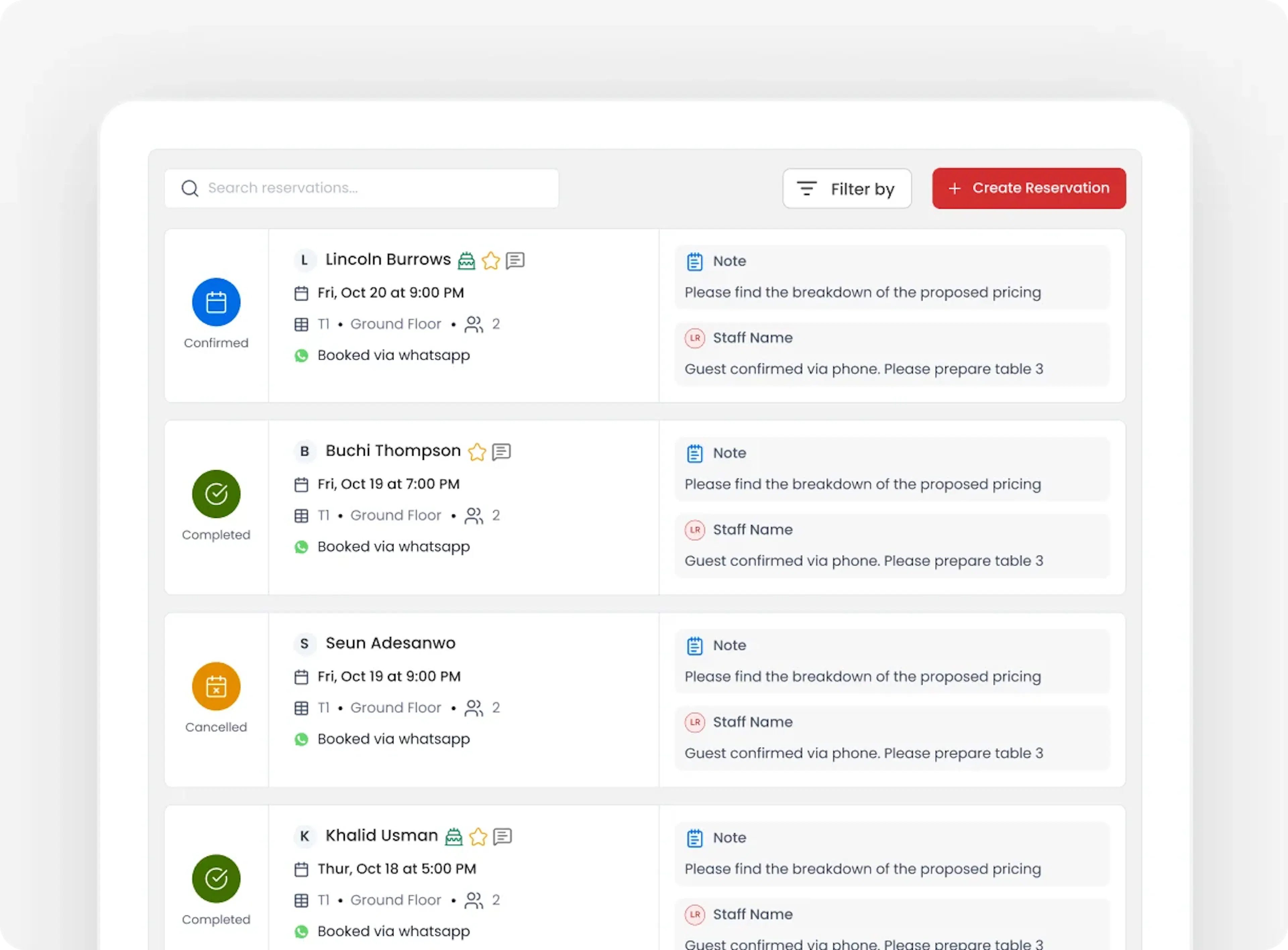The height and width of the screenshot is (950, 1288).
Task: Click the note icon in Seun Adesanwo's row
Action: (x=695, y=646)
